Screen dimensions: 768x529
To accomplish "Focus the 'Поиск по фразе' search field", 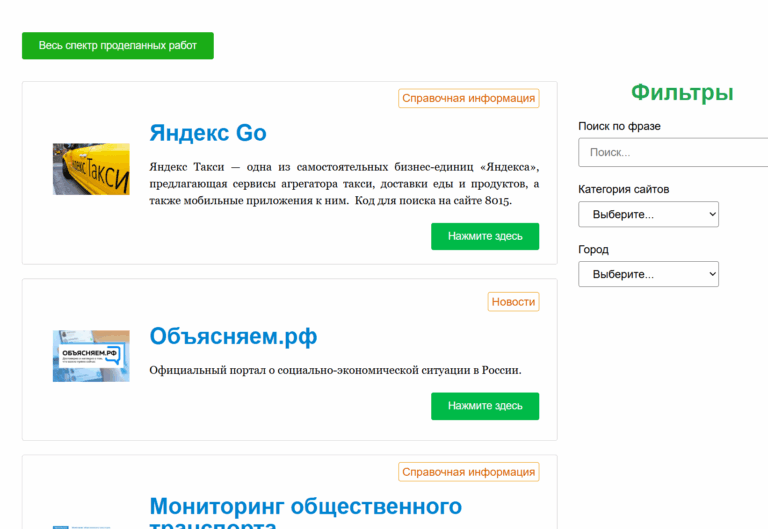I will (x=673, y=152).
